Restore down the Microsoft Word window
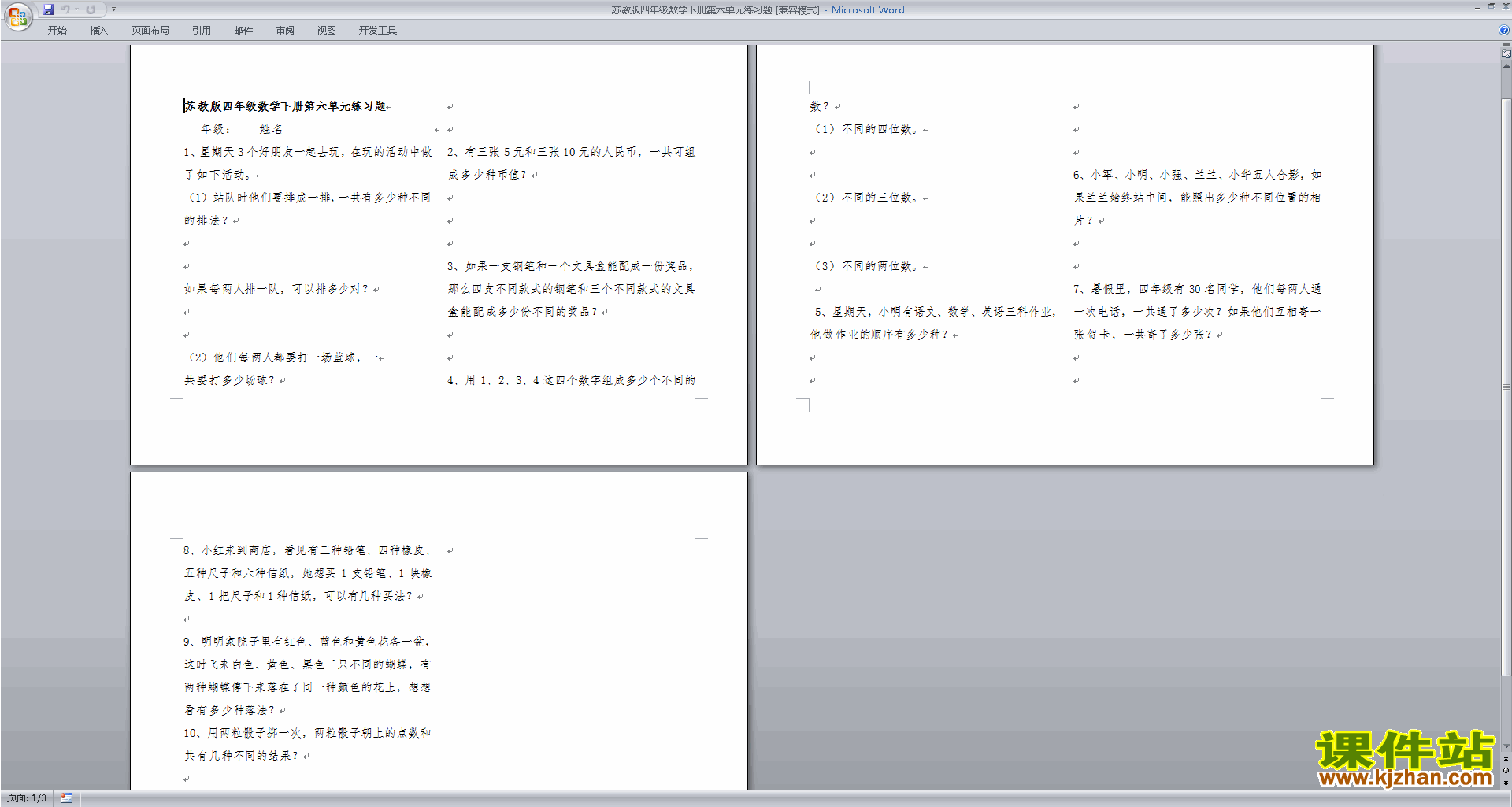Viewport: 1512px width, 807px height. [x=1492, y=7]
